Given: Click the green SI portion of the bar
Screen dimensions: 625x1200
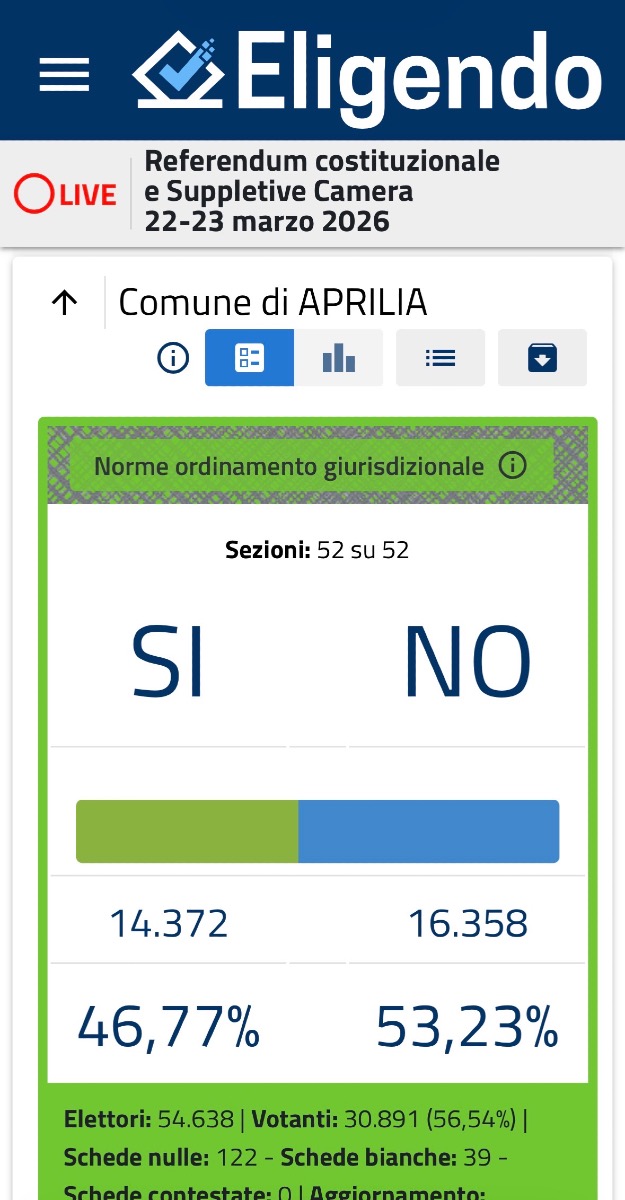Looking at the screenshot, I should tap(187, 831).
